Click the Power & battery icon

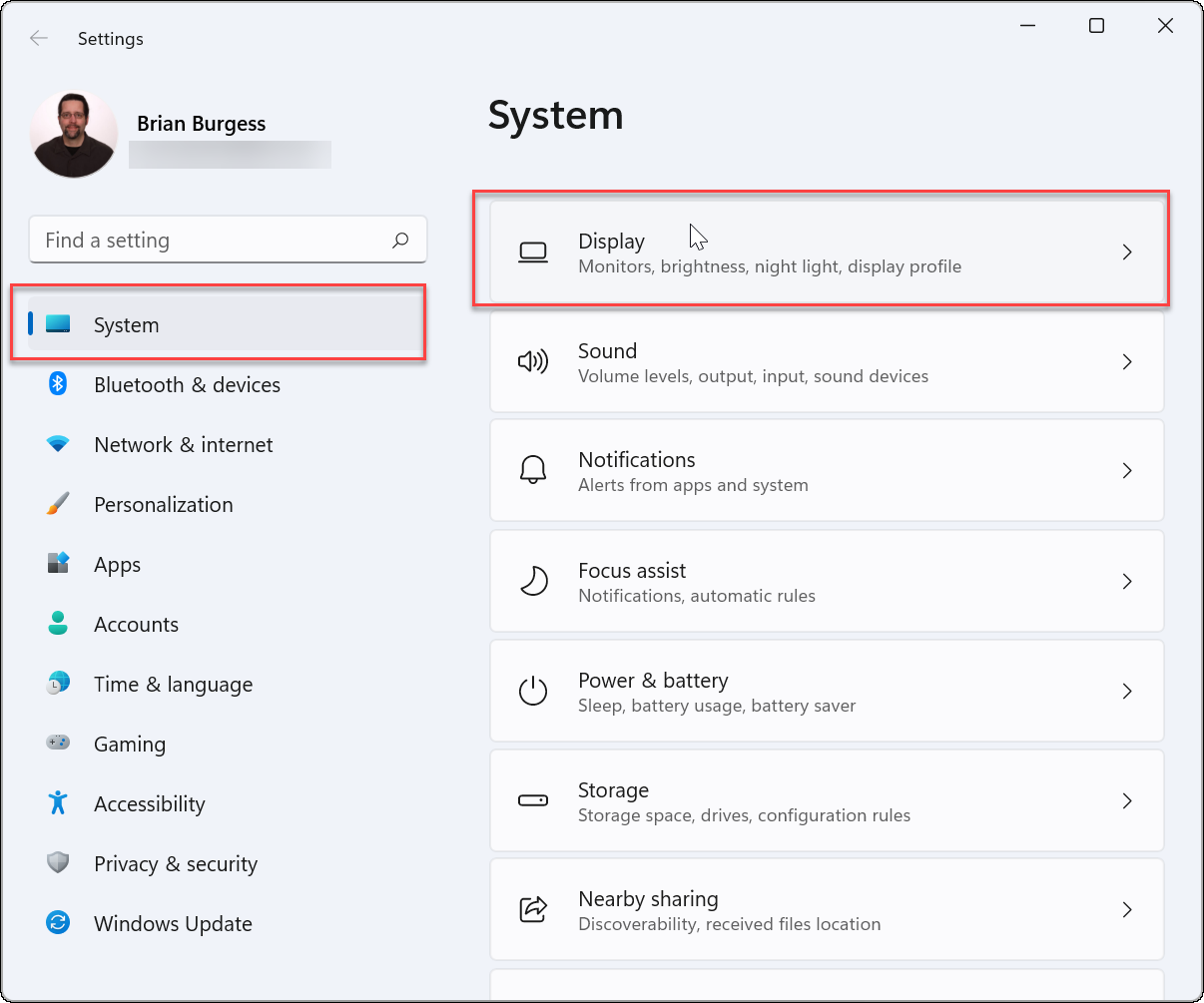[x=533, y=691]
